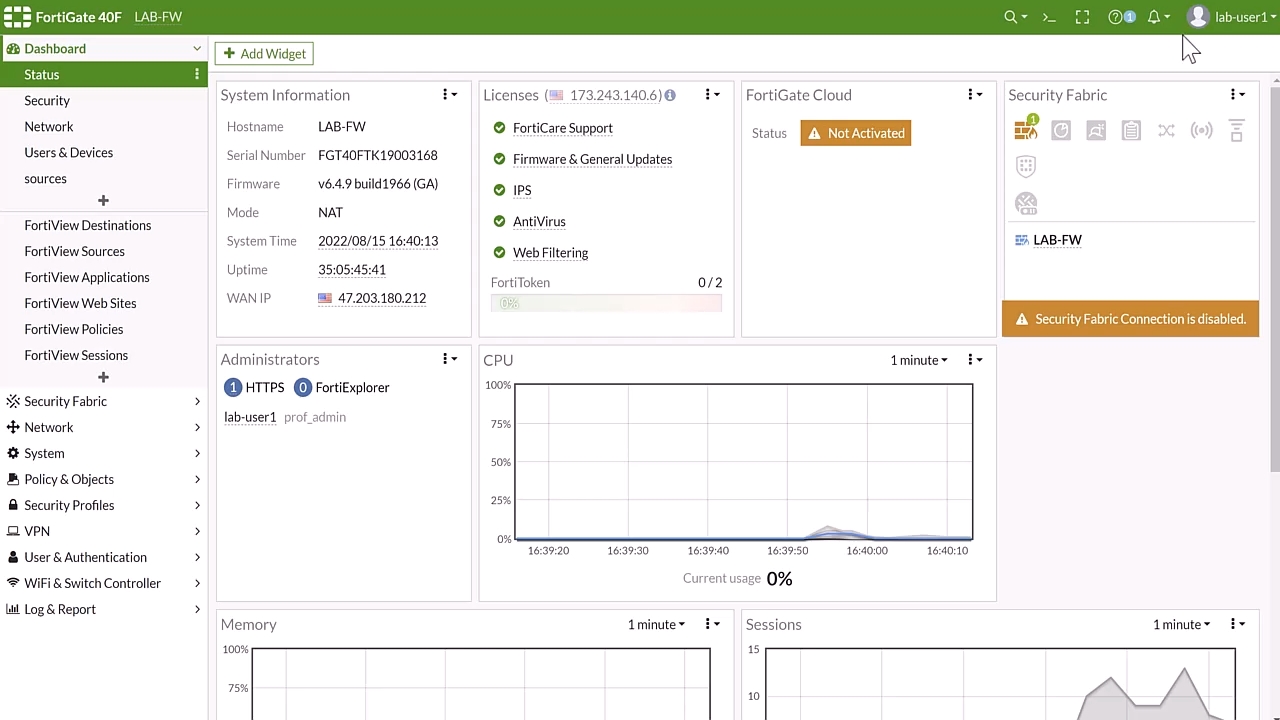Open the Security dashboard item
1280x720 pixels.
coord(47,100)
